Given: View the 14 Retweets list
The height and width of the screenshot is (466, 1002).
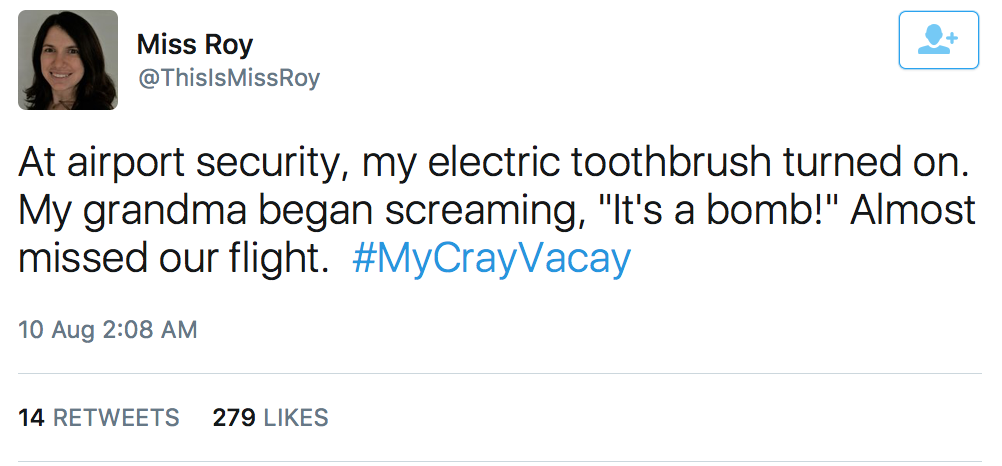Looking at the screenshot, I should (x=99, y=417).
